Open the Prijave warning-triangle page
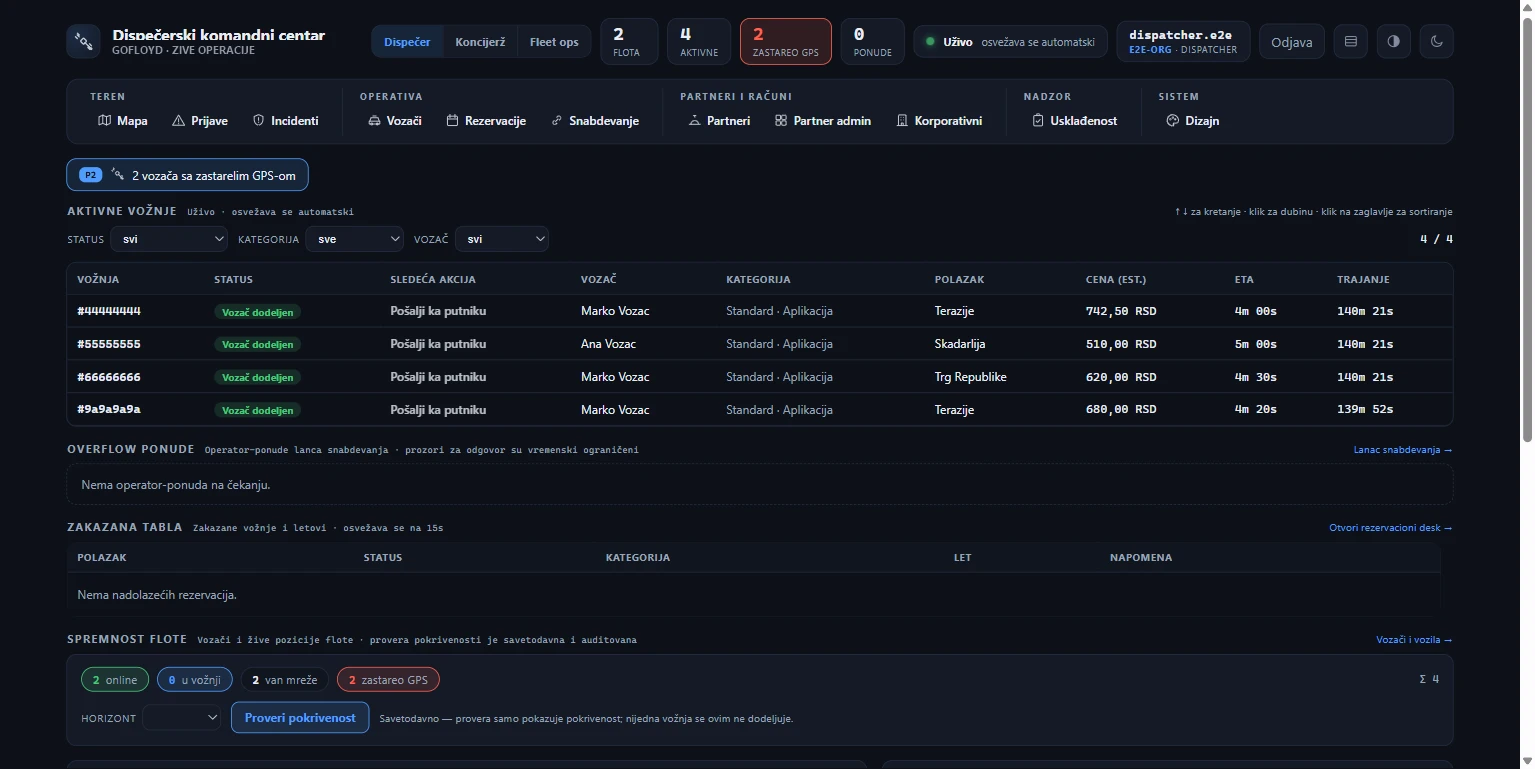This screenshot has width=1535, height=769. pos(200,121)
